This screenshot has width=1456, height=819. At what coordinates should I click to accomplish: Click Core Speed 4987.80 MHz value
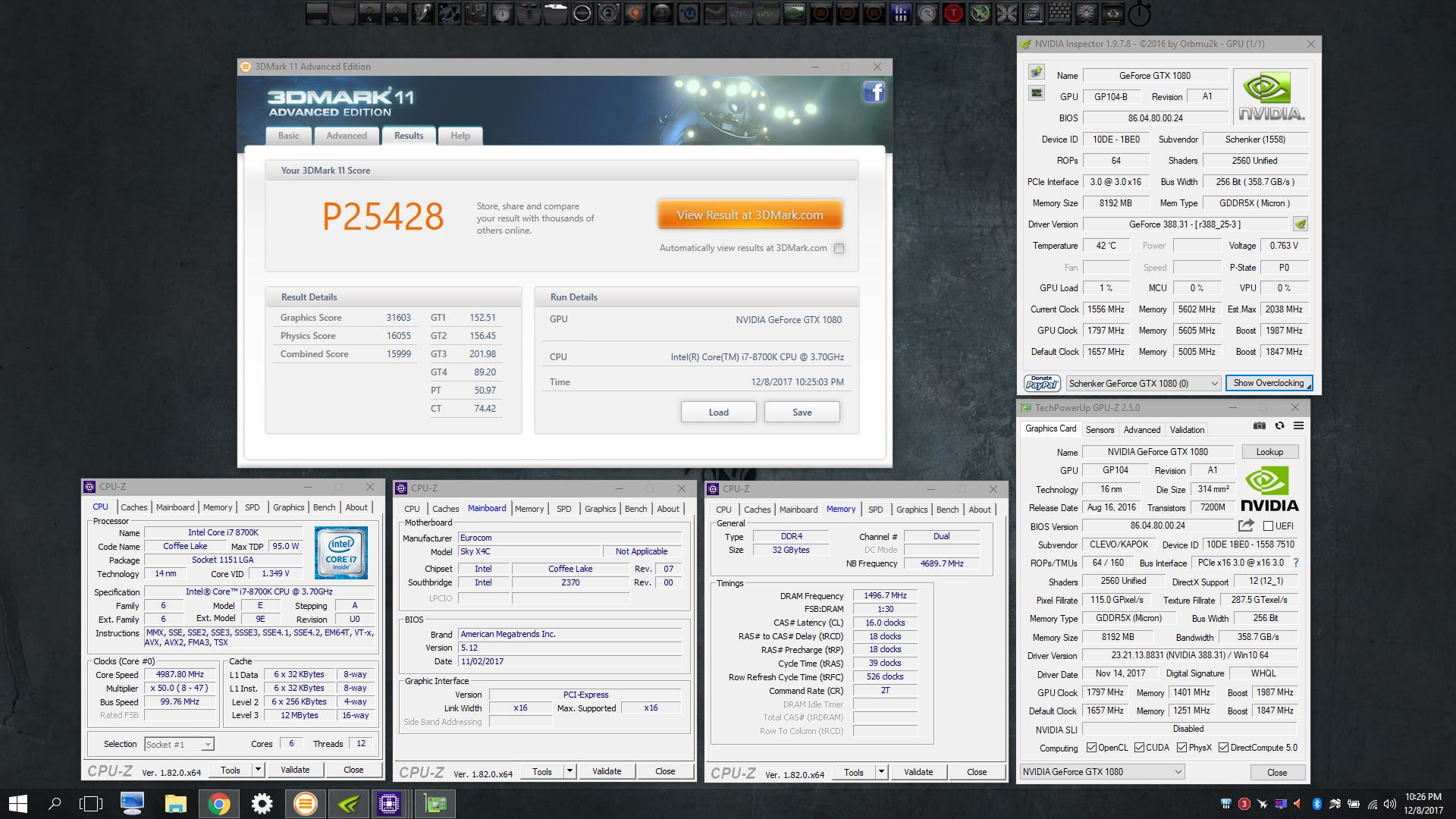(x=180, y=674)
